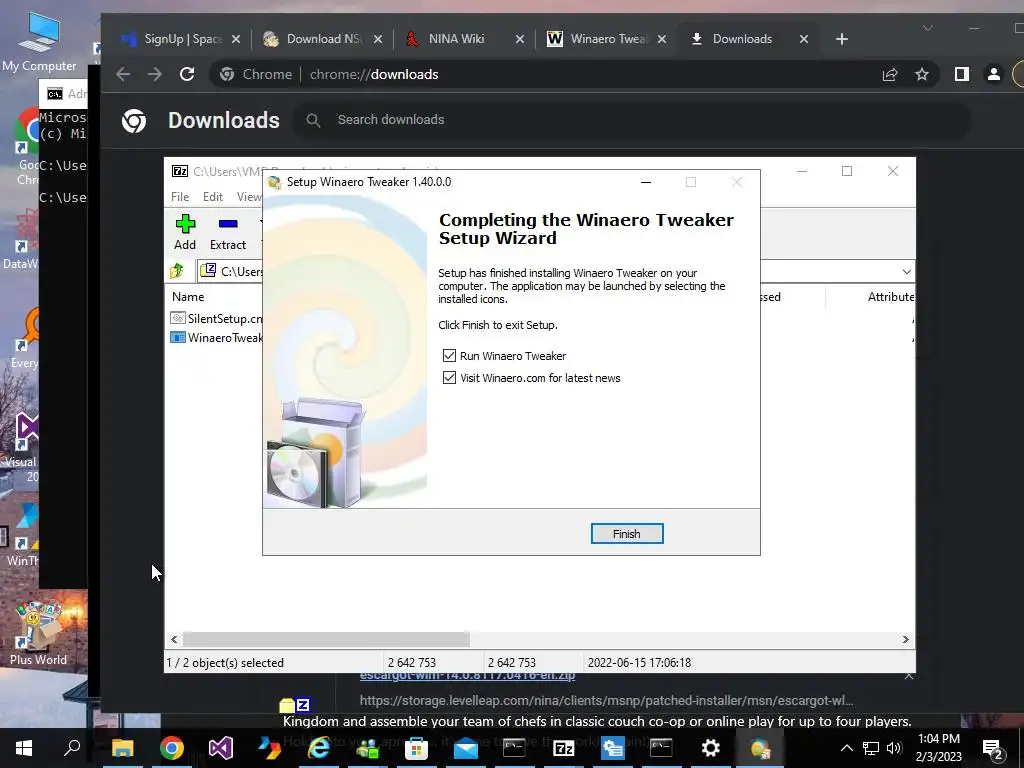Open the 7-Zip View menu
The height and width of the screenshot is (768, 1024).
[249, 197]
